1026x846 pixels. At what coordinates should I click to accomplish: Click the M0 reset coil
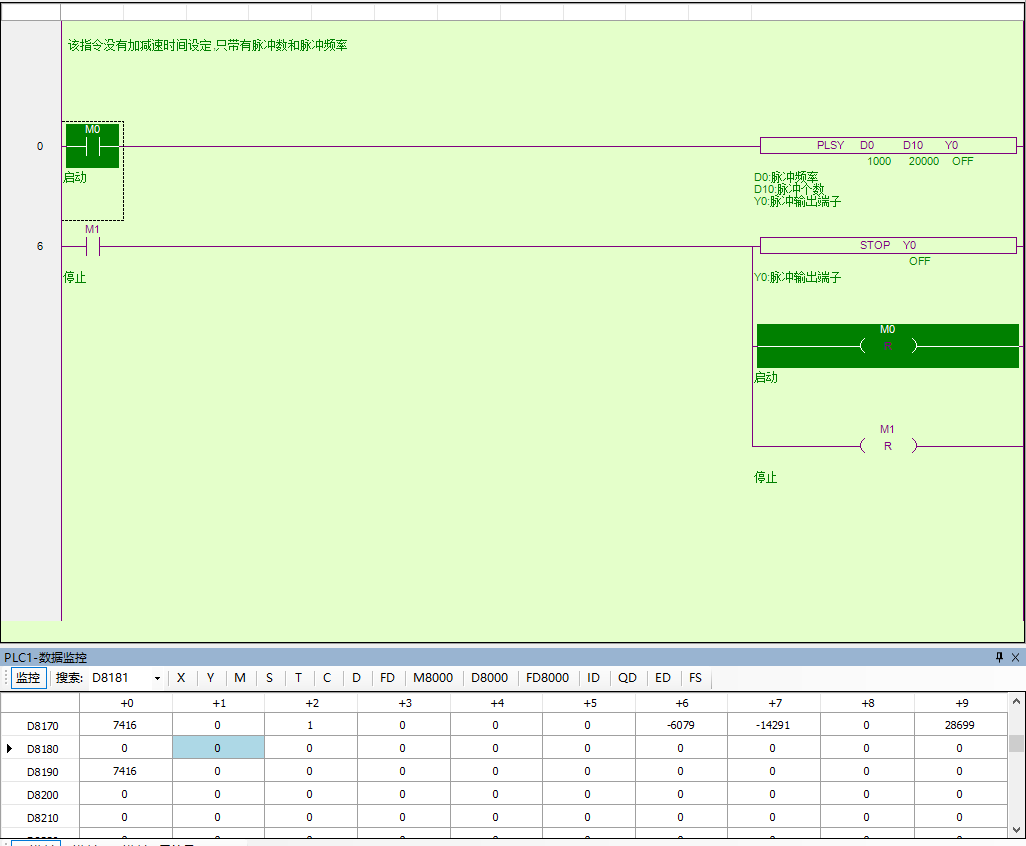[887, 346]
